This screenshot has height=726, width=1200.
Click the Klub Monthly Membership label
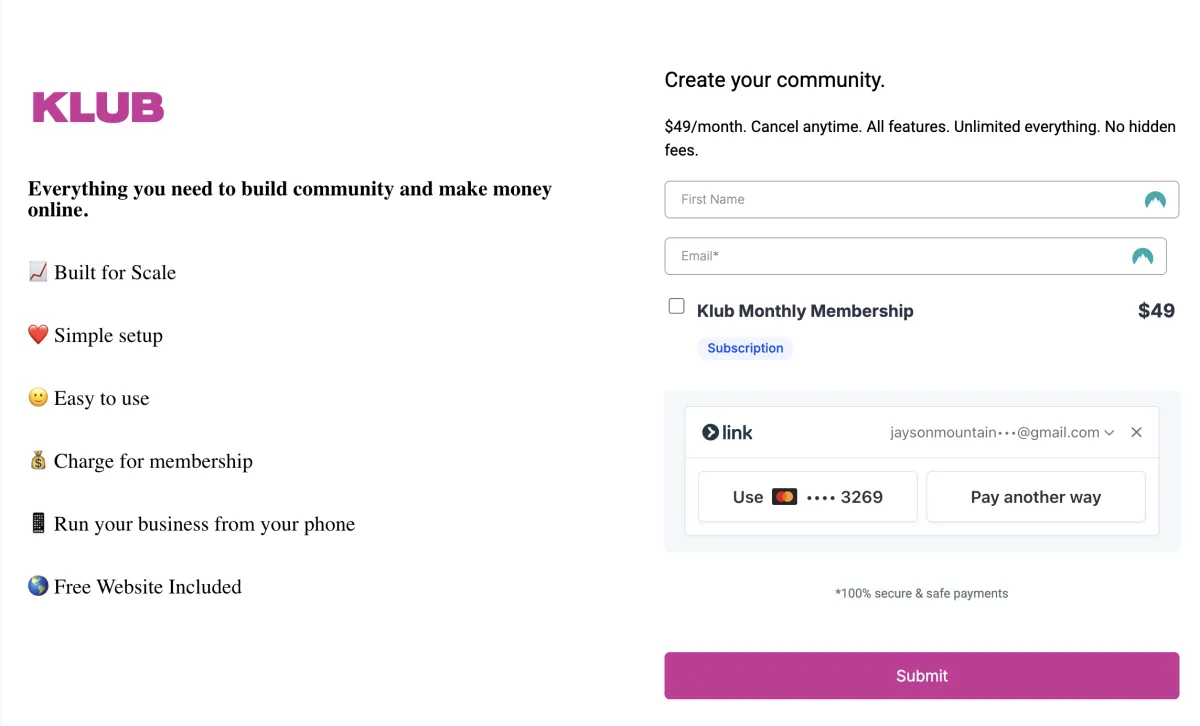coord(805,311)
